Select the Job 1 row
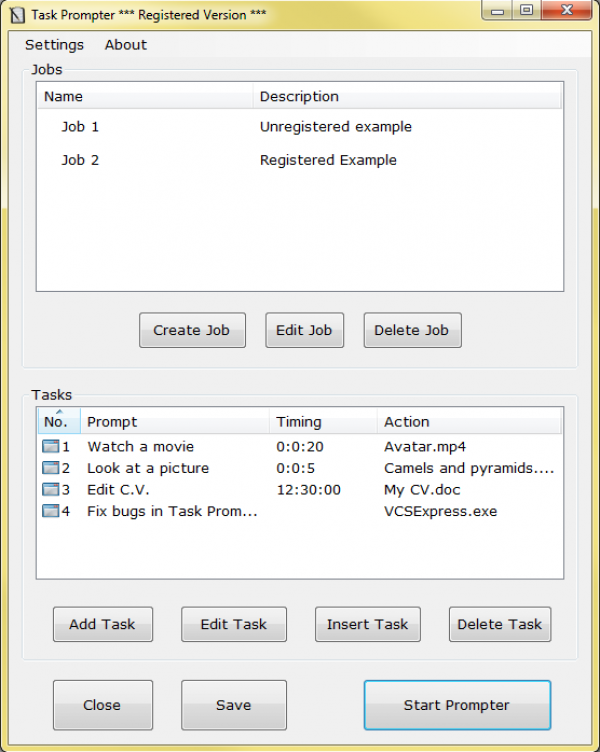Viewport: 600px width, 752px height. coord(80,127)
